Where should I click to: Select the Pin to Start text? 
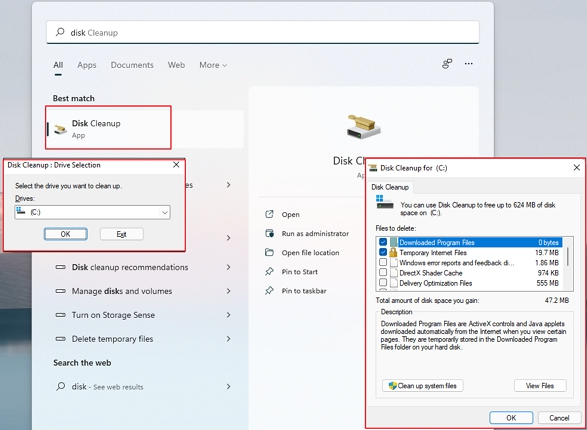[x=299, y=272]
